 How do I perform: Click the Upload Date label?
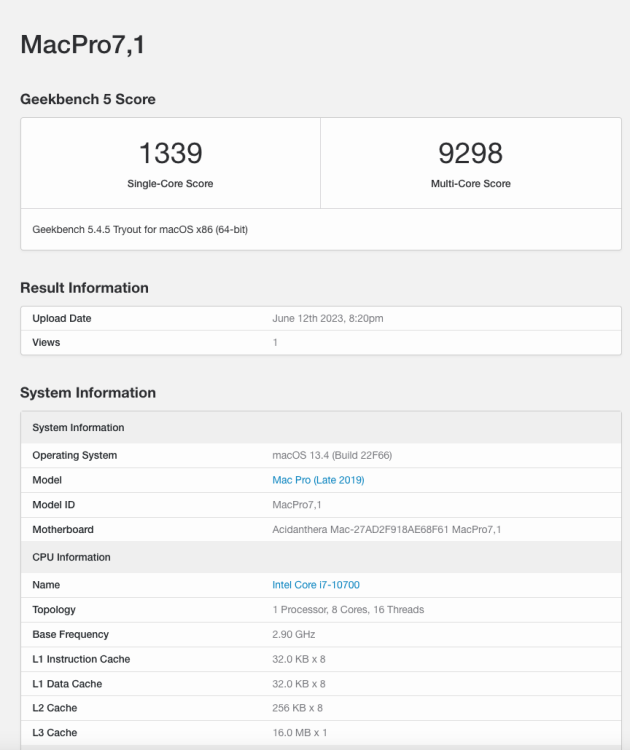click(x=62, y=319)
